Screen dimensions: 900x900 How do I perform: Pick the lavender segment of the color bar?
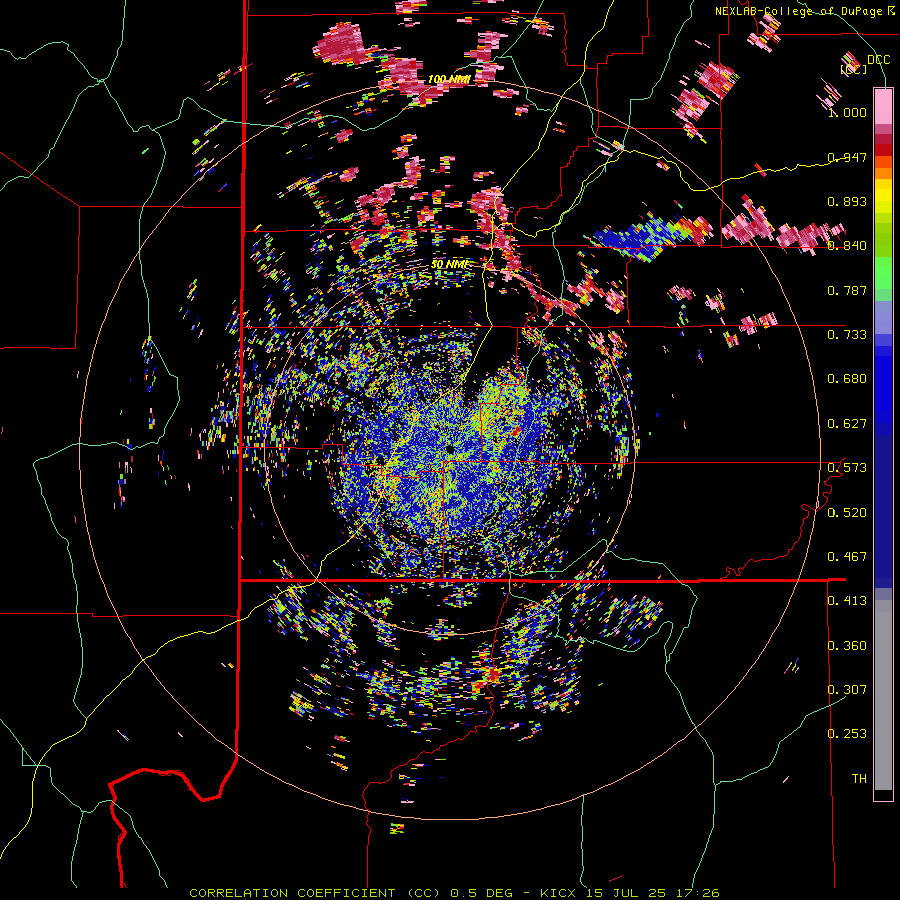coord(883,317)
